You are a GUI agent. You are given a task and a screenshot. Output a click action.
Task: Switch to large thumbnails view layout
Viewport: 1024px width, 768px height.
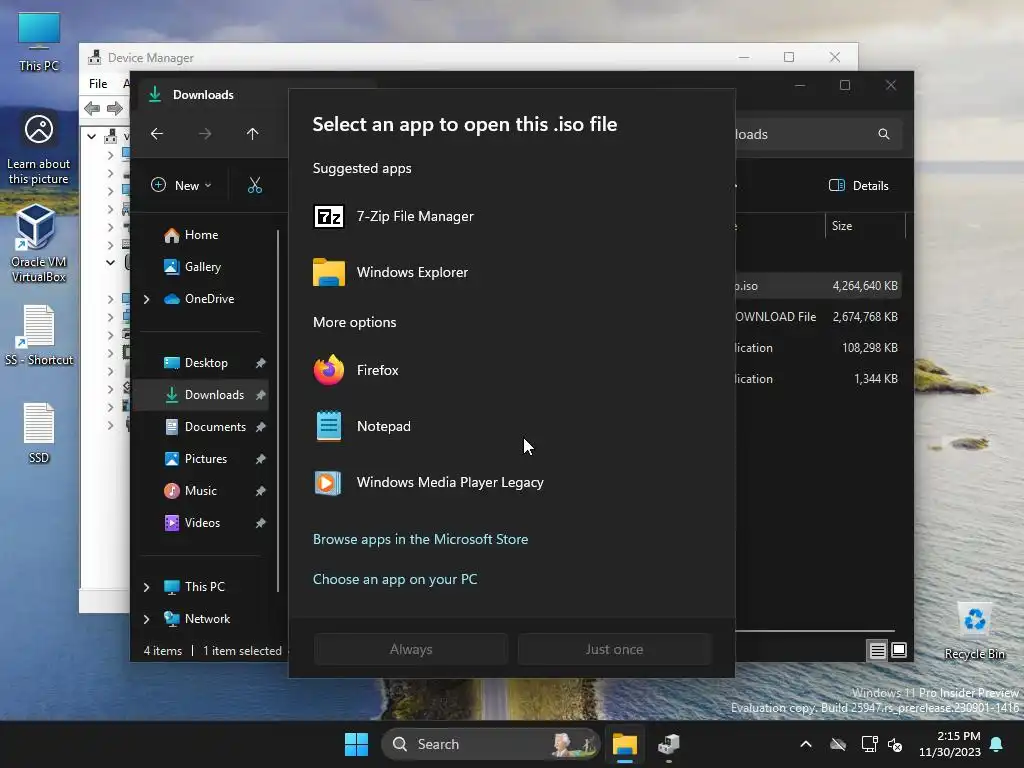point(899,650)
